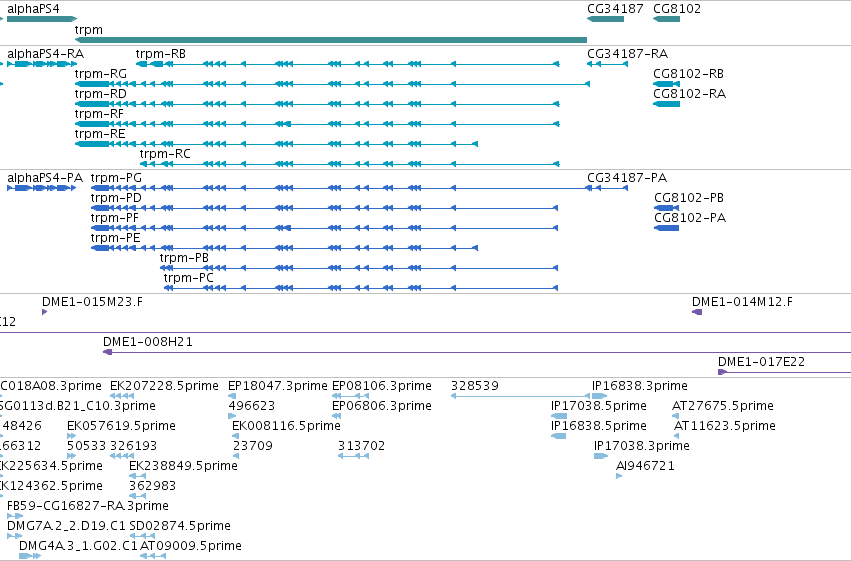Select the EK207228.5prime EST label
This screenshot has width=851, height=561.
[x=164, y=386]
